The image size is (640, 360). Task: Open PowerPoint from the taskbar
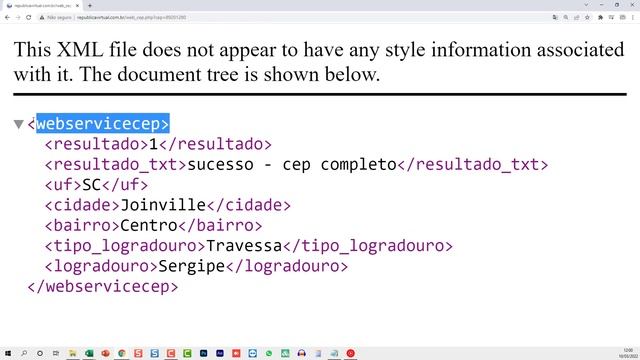(105, 353)
